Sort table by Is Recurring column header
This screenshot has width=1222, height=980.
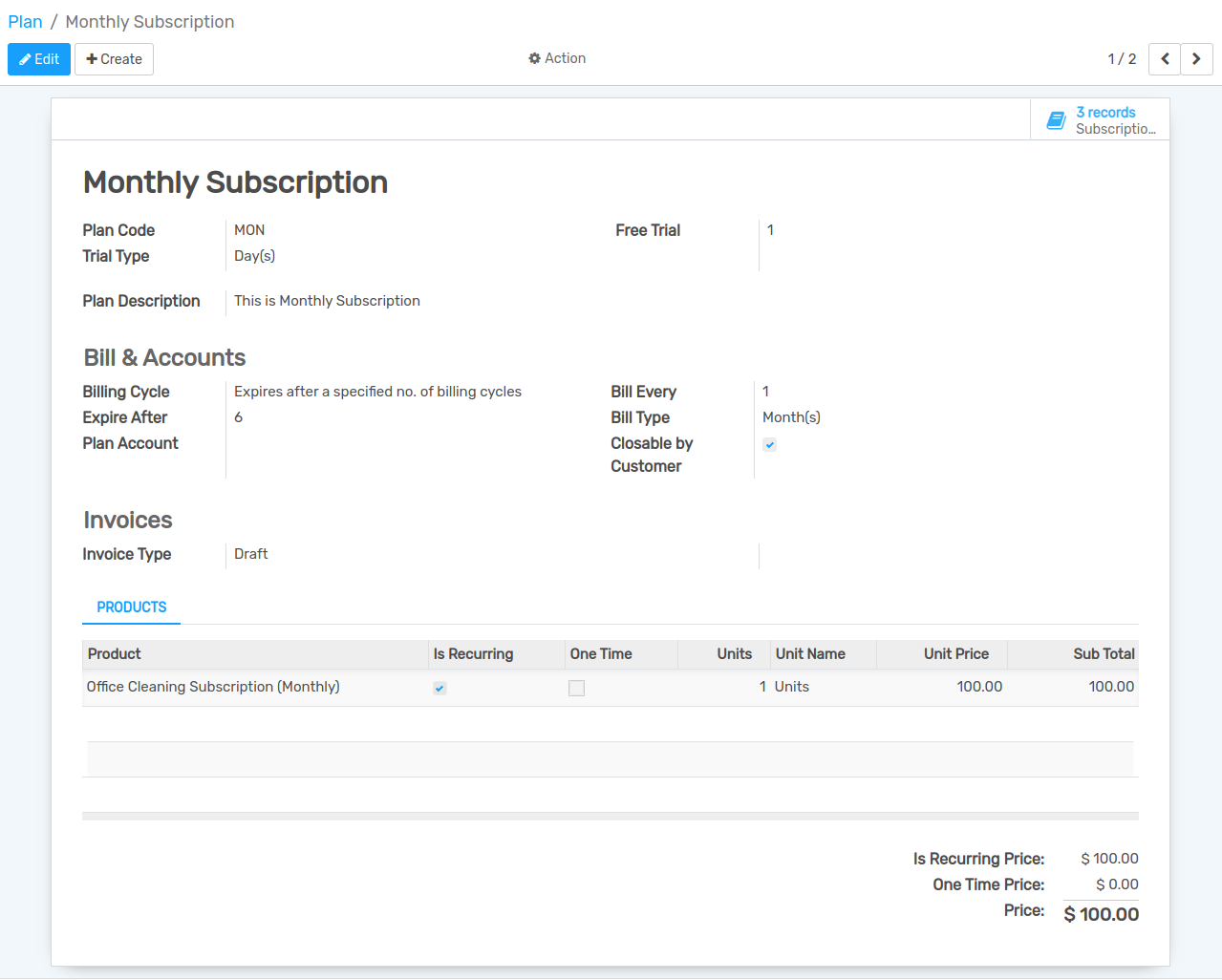pyautogui.click(x=473, y=654)
